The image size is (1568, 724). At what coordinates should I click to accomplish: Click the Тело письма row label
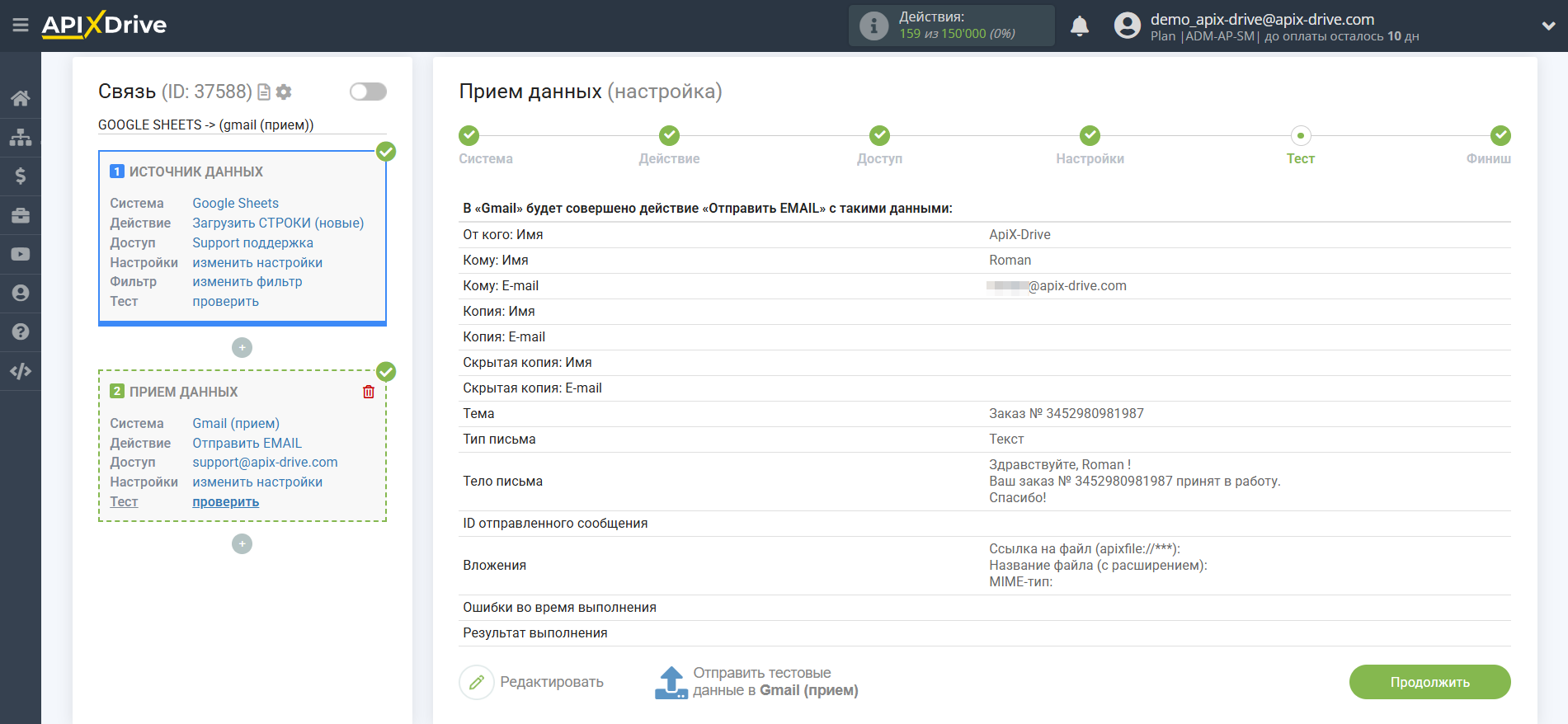click(x=502, y=481)
